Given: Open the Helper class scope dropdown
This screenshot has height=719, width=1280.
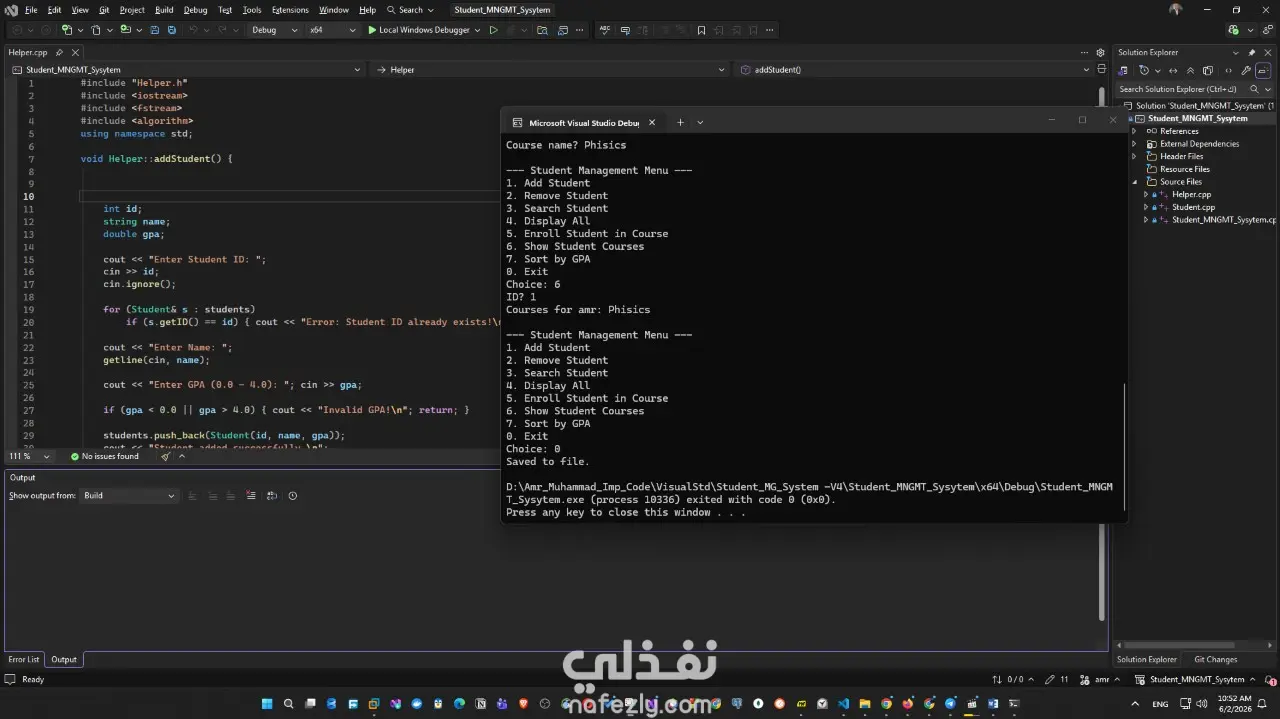Looking at the screenshot, I should pos(551,70).
